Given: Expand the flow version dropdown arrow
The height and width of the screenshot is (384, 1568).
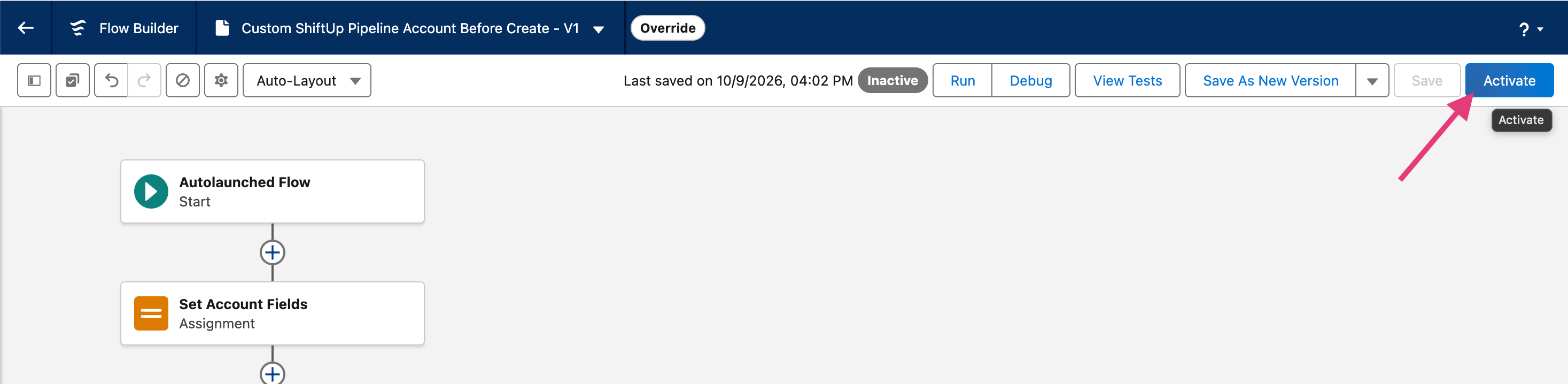Looking at the screenshot, I should [599, 29].
